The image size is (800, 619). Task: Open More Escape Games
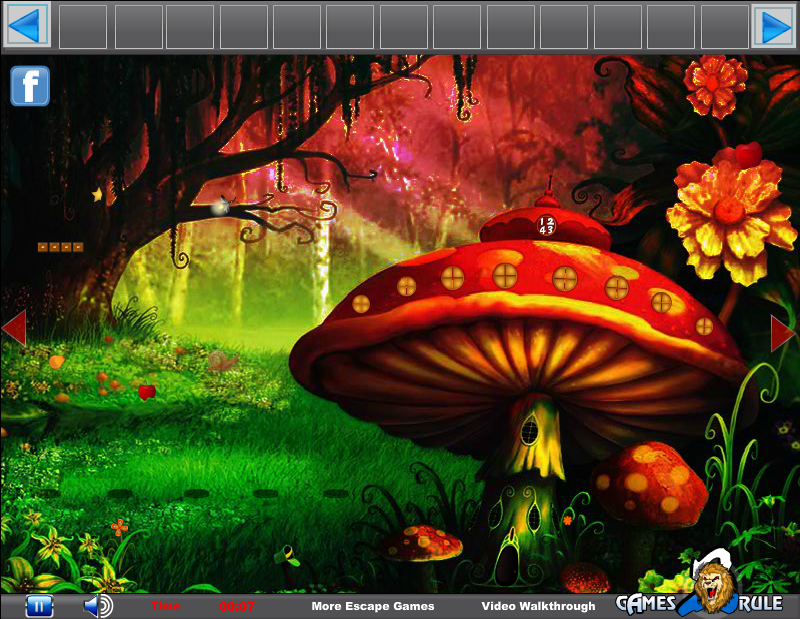(373, 606)
